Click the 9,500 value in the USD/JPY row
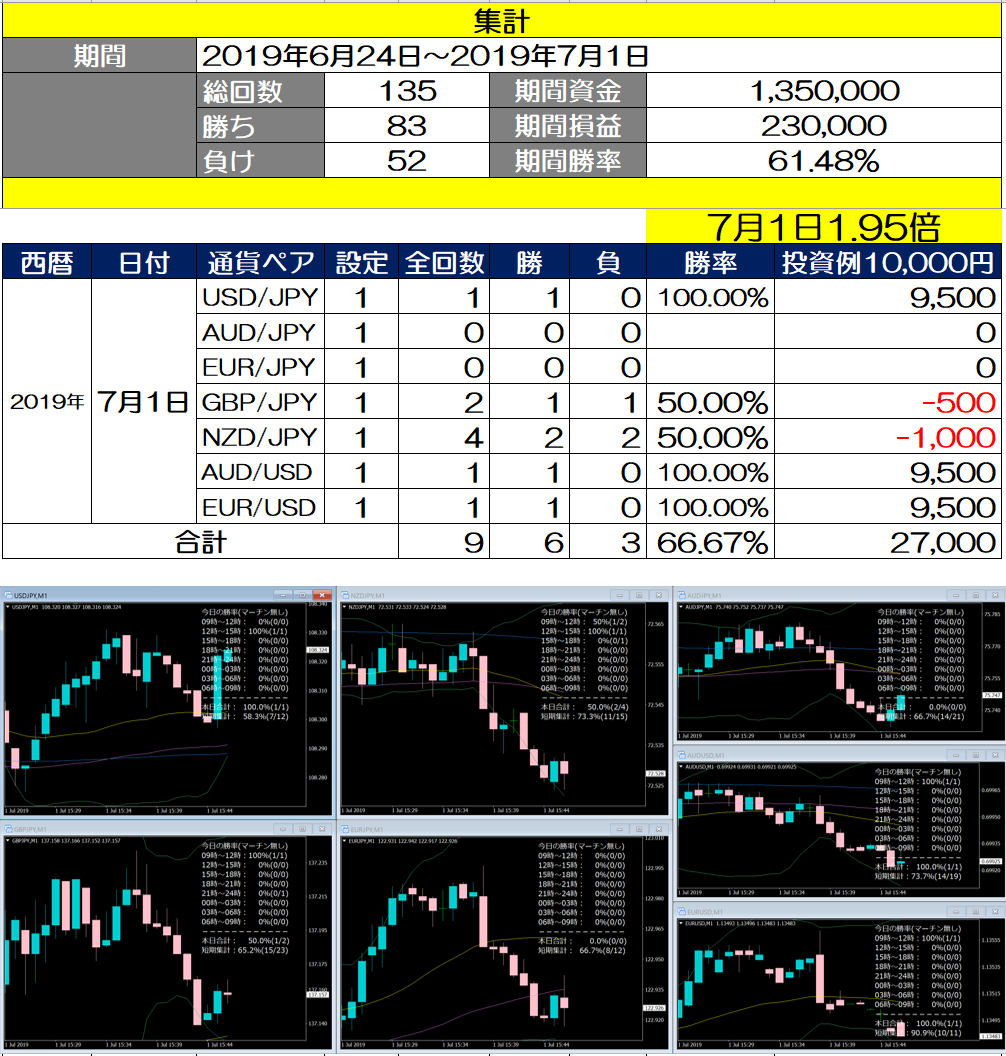Image resolution: width=1006 pixels, height=1056 pixels. coord(888,297)
